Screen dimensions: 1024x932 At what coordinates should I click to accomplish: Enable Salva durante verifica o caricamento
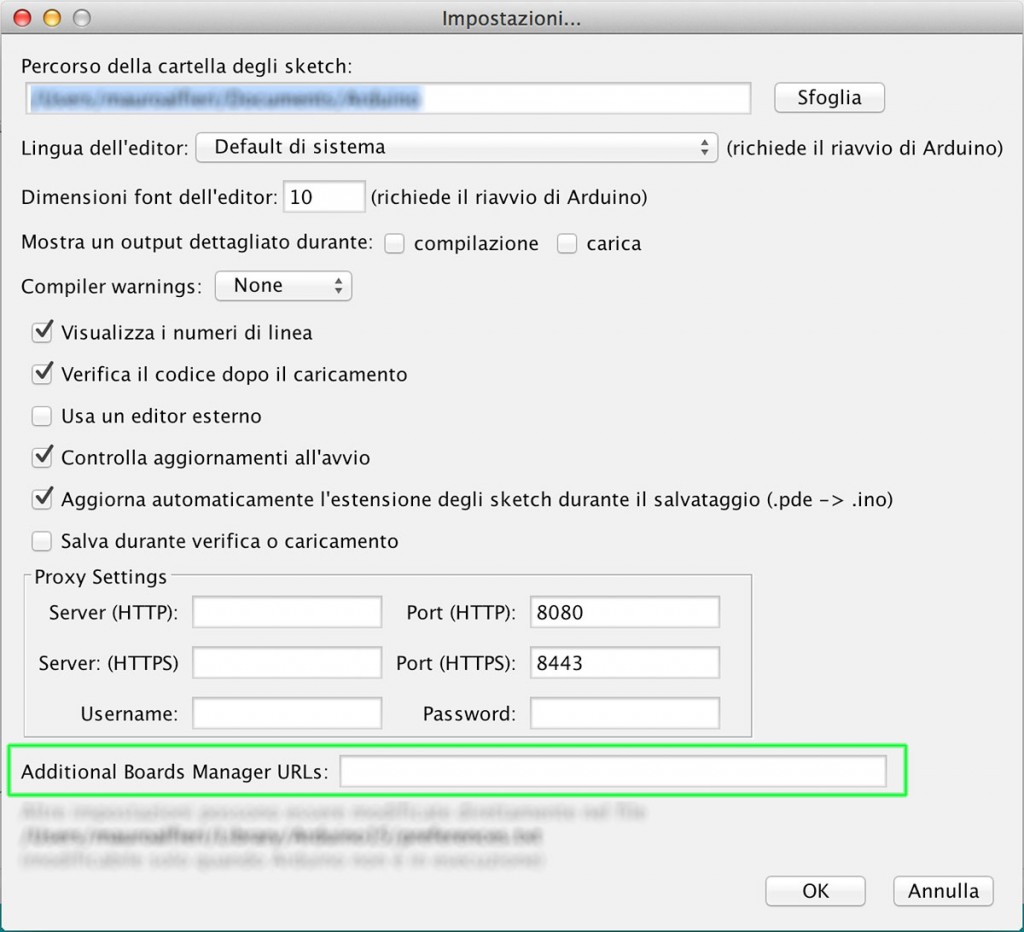pos(42,541)
